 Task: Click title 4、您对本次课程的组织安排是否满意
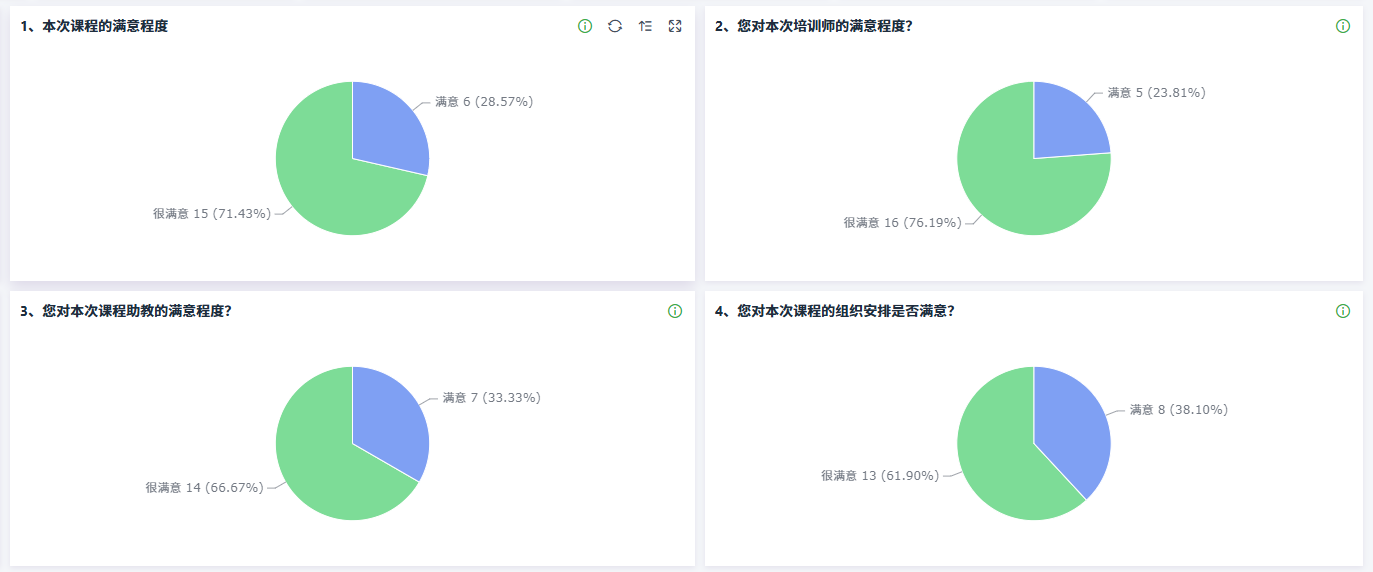834,312
